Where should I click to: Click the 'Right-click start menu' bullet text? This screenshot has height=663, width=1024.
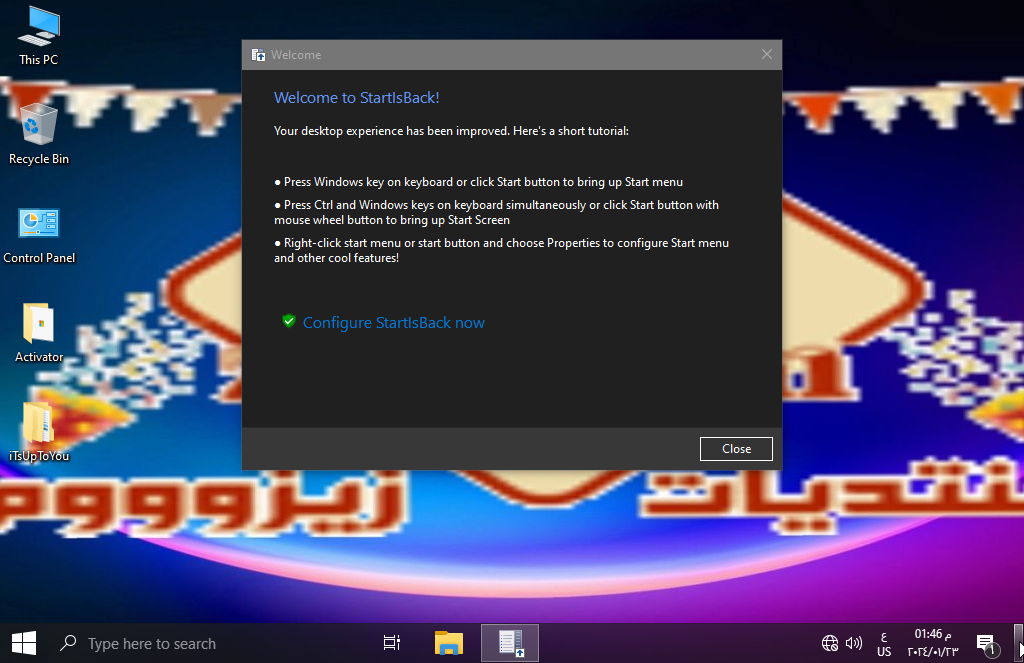point(502,250)
